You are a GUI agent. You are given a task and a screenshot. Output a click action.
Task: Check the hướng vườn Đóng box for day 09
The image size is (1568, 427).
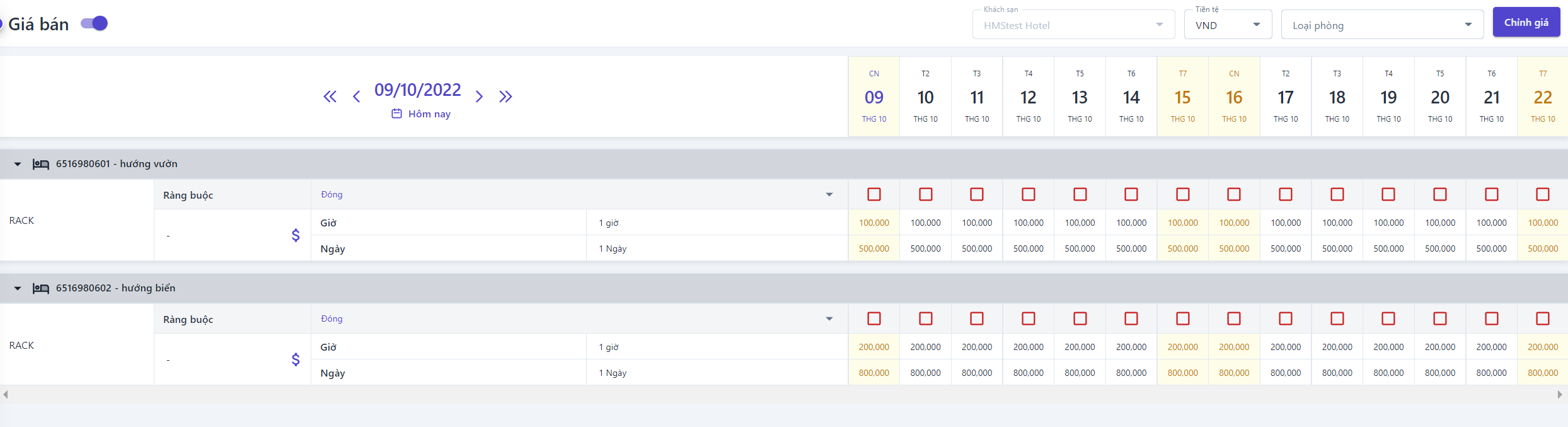tap(874, 194)
